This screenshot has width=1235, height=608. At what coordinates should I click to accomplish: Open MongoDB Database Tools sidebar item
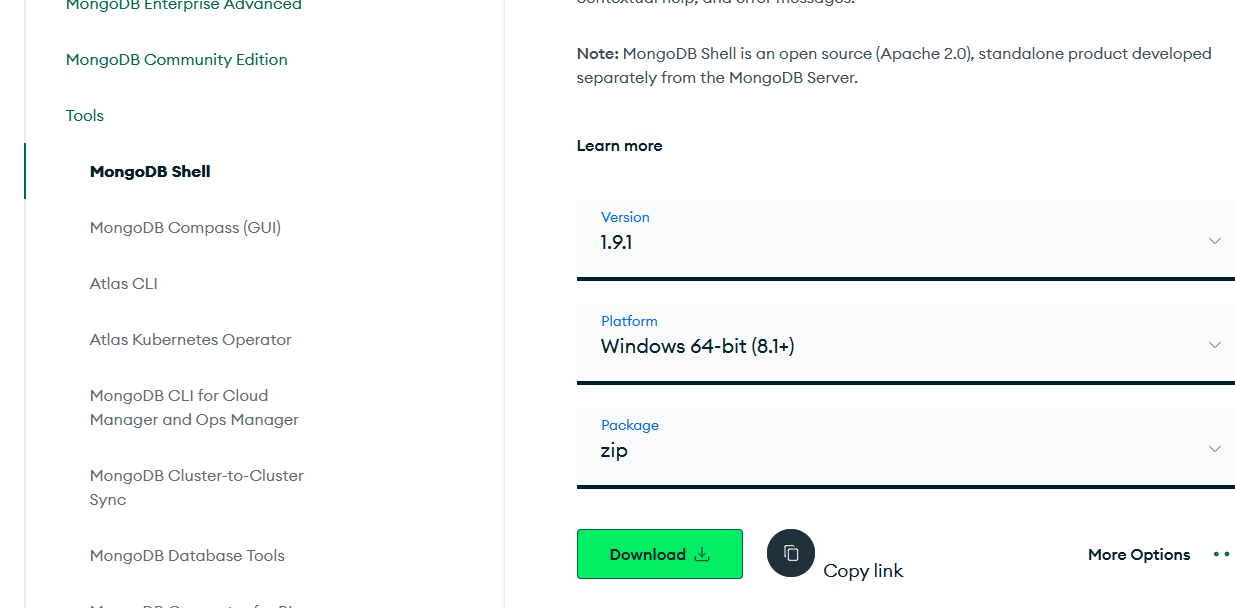(187, 556)
